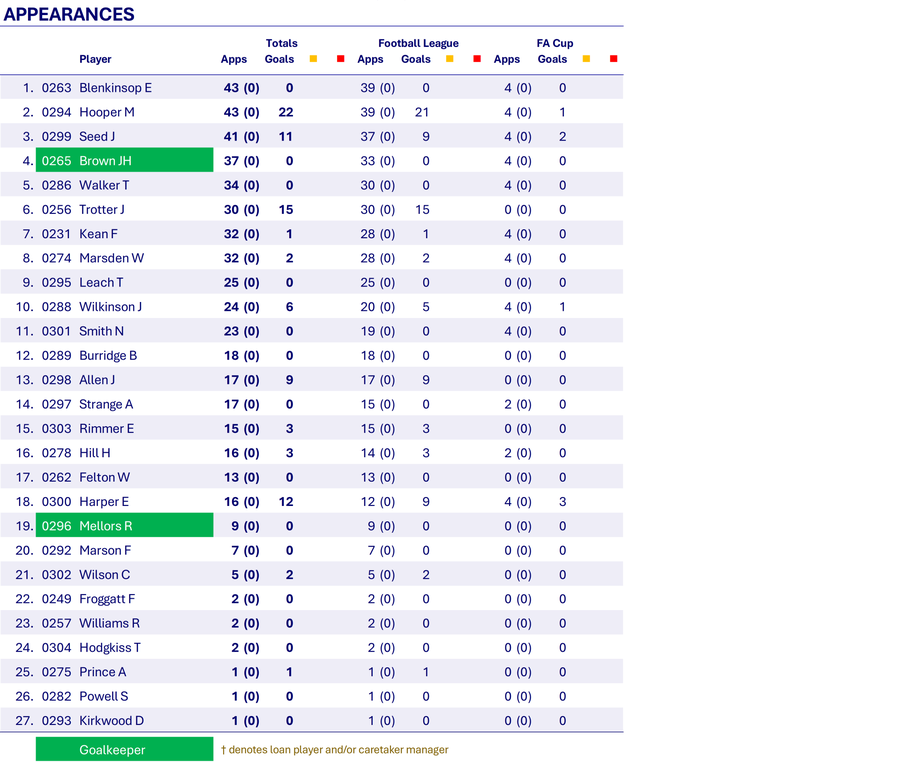The width and height of the screenshot is (900, 762).
Task: Click player number 0263
Action: [x=56, y=88]
